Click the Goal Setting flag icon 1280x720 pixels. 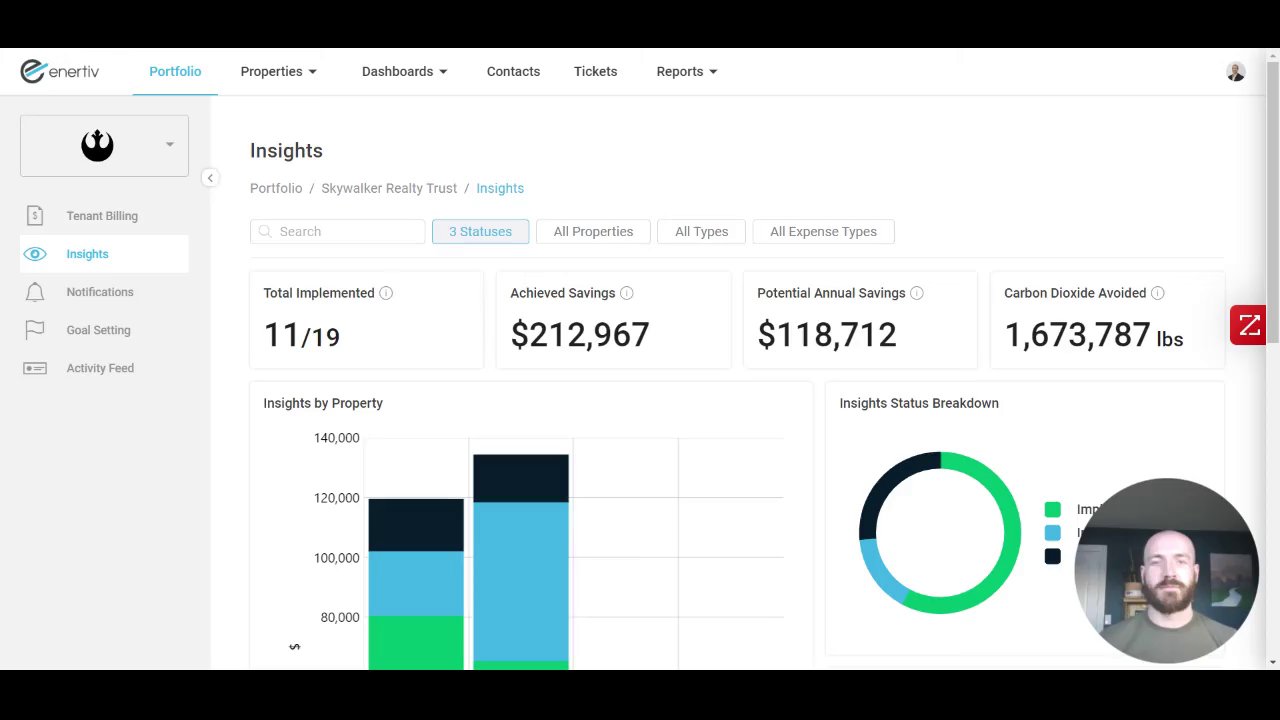click(35, 330)
